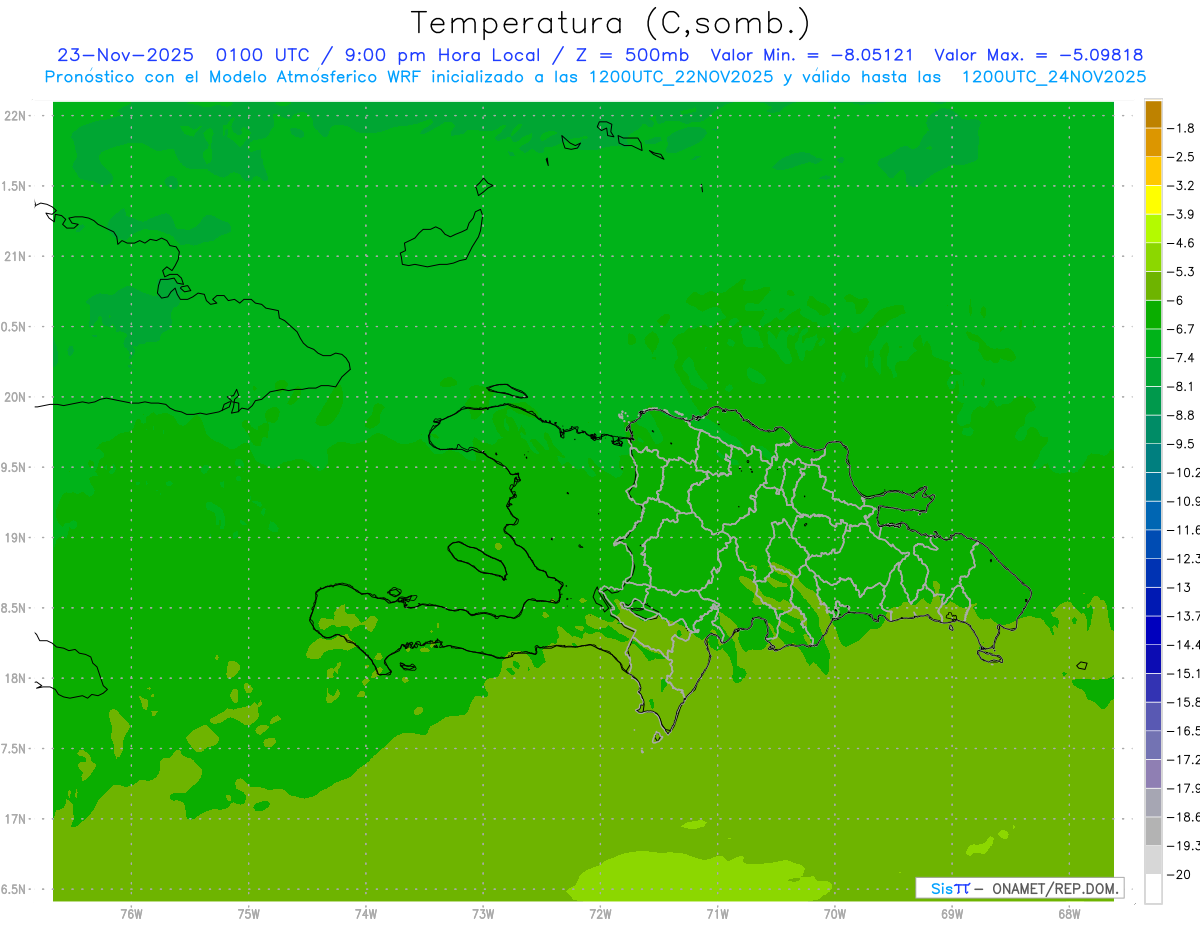Click the "-8.8" colorbar label
The image size is (1200, 927).
[x=1182, y=415]
